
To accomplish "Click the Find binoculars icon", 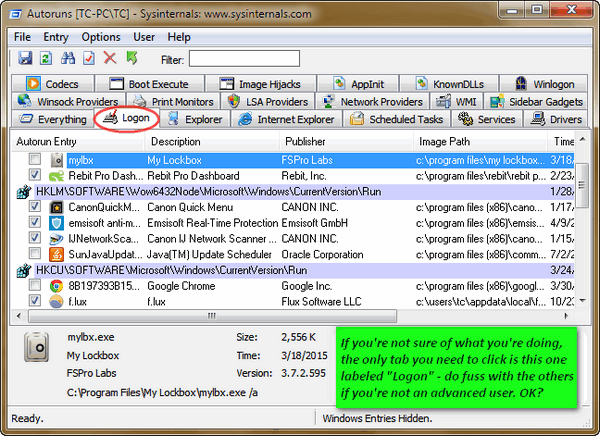I will tap(68, 58).
